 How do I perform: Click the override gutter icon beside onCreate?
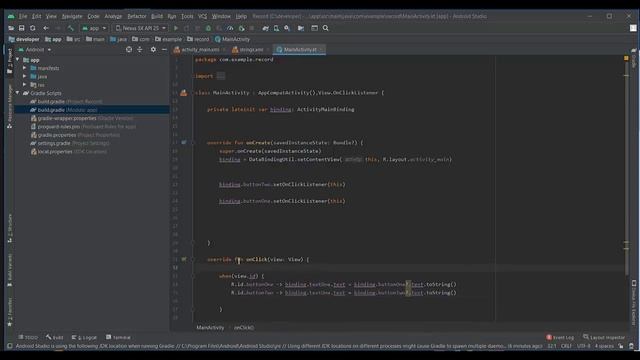click(x=184, y=142)
